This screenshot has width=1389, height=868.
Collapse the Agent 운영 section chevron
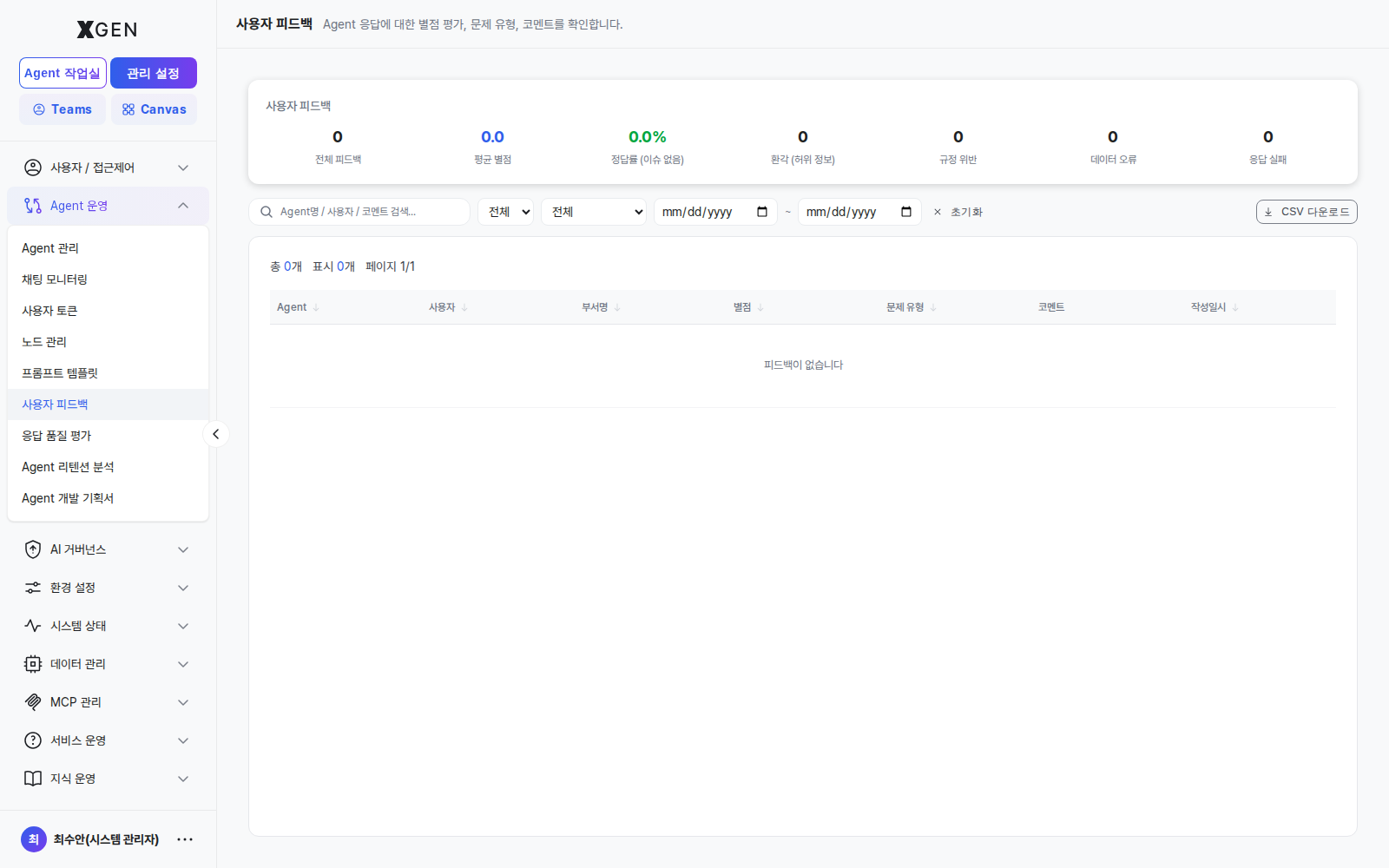pyautogui.click(x=183, y=206)
